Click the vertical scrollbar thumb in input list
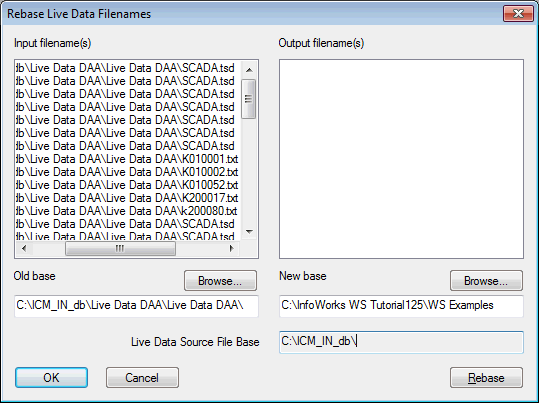 point(249,99)
